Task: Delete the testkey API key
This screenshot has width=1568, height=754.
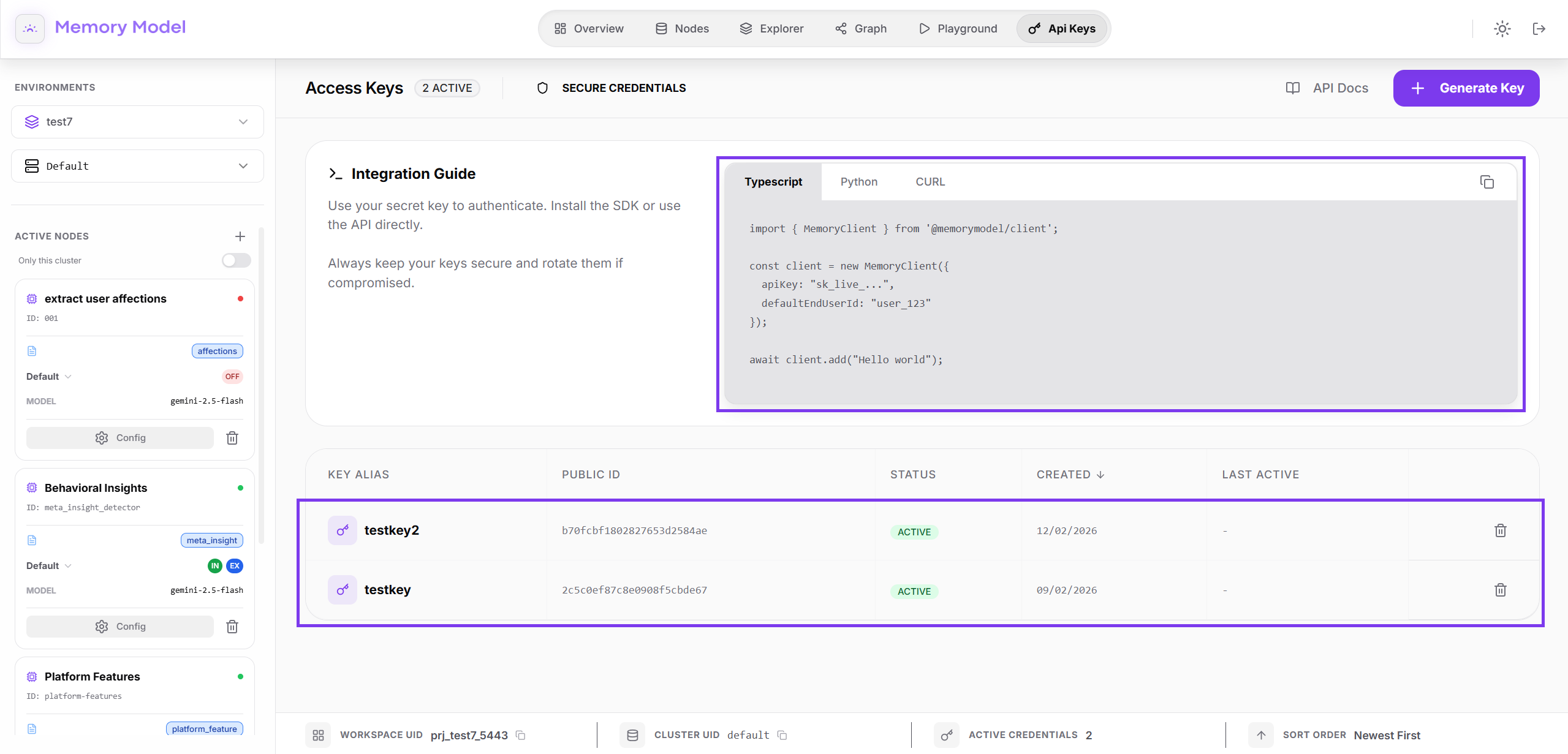Action: 1500,590
